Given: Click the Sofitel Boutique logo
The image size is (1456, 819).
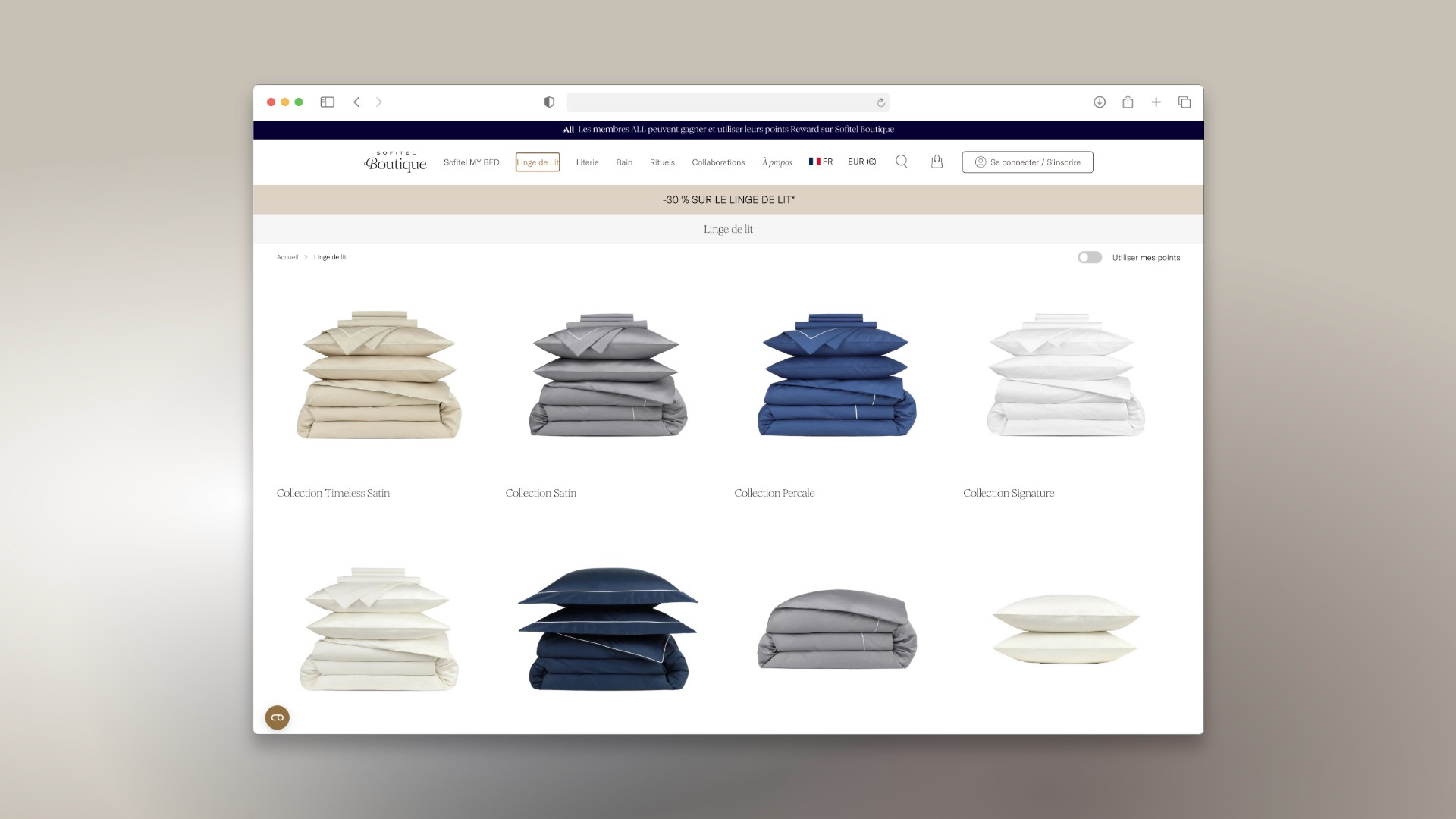Looking at the screenshot, I should coord(395,162).
